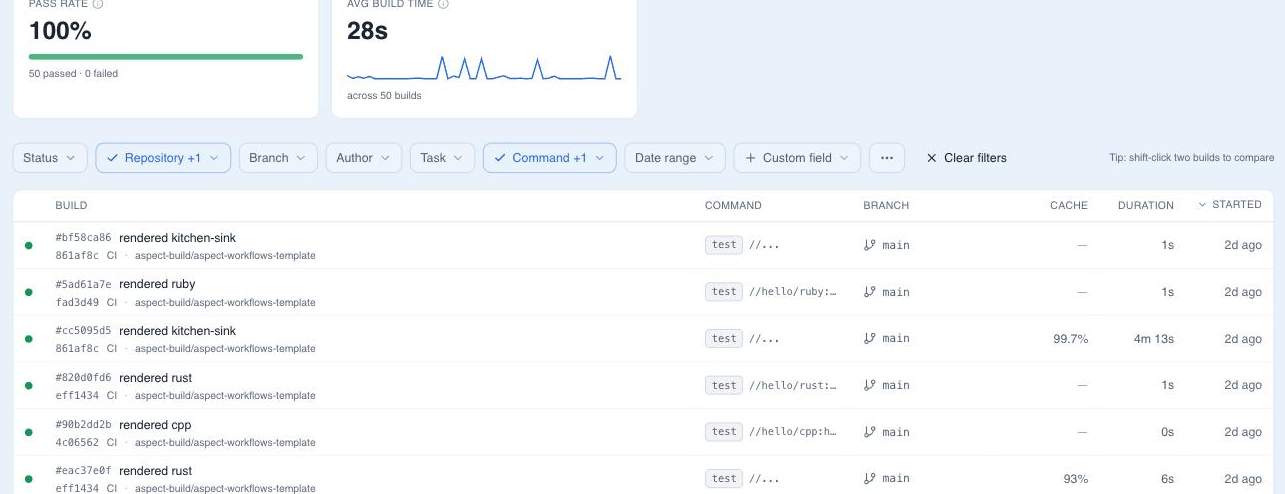Click the branch icon in the #bf58ca86 row
The height and width of the screenshot is (494, 1285).
point(869,245)
